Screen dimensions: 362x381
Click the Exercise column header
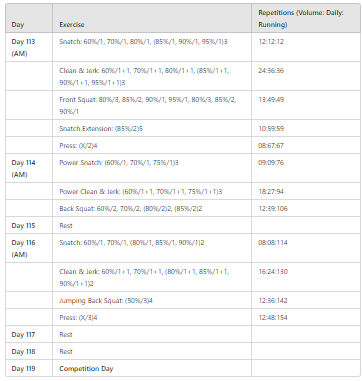[152, 18]
